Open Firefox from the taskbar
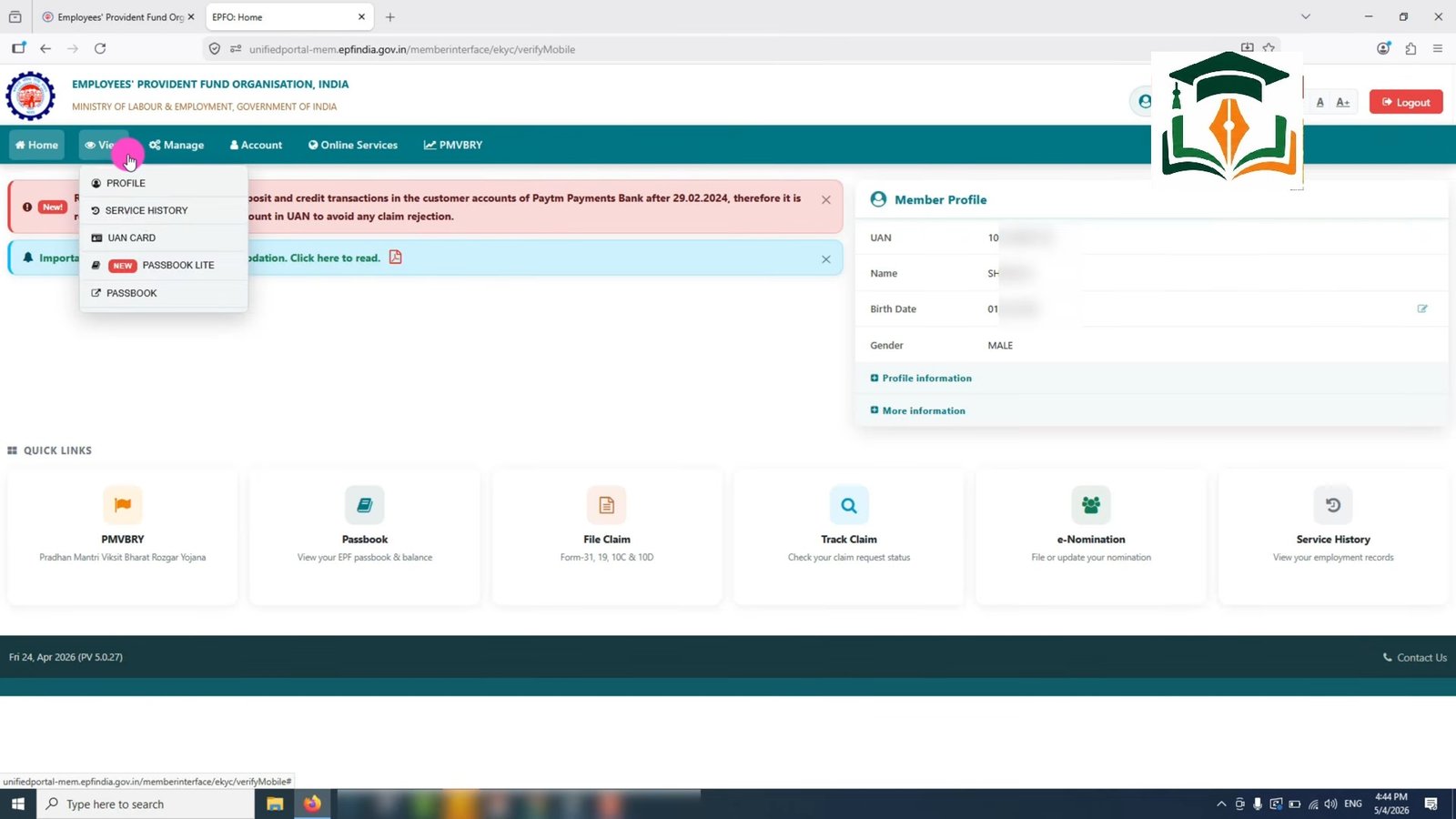The width and height of the screenshot is (1456, 819). point(313,804)
